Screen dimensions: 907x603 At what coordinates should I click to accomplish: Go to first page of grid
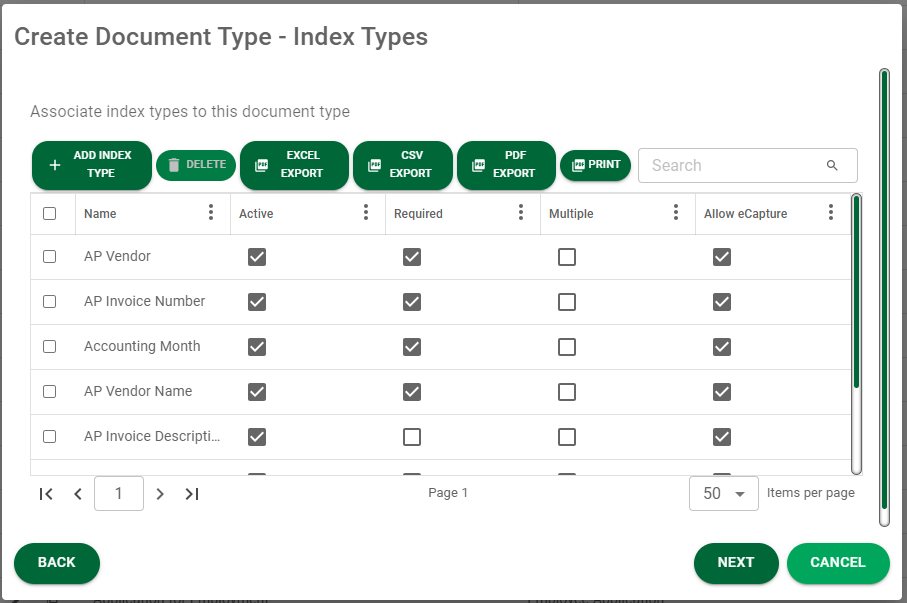point(46,494)
